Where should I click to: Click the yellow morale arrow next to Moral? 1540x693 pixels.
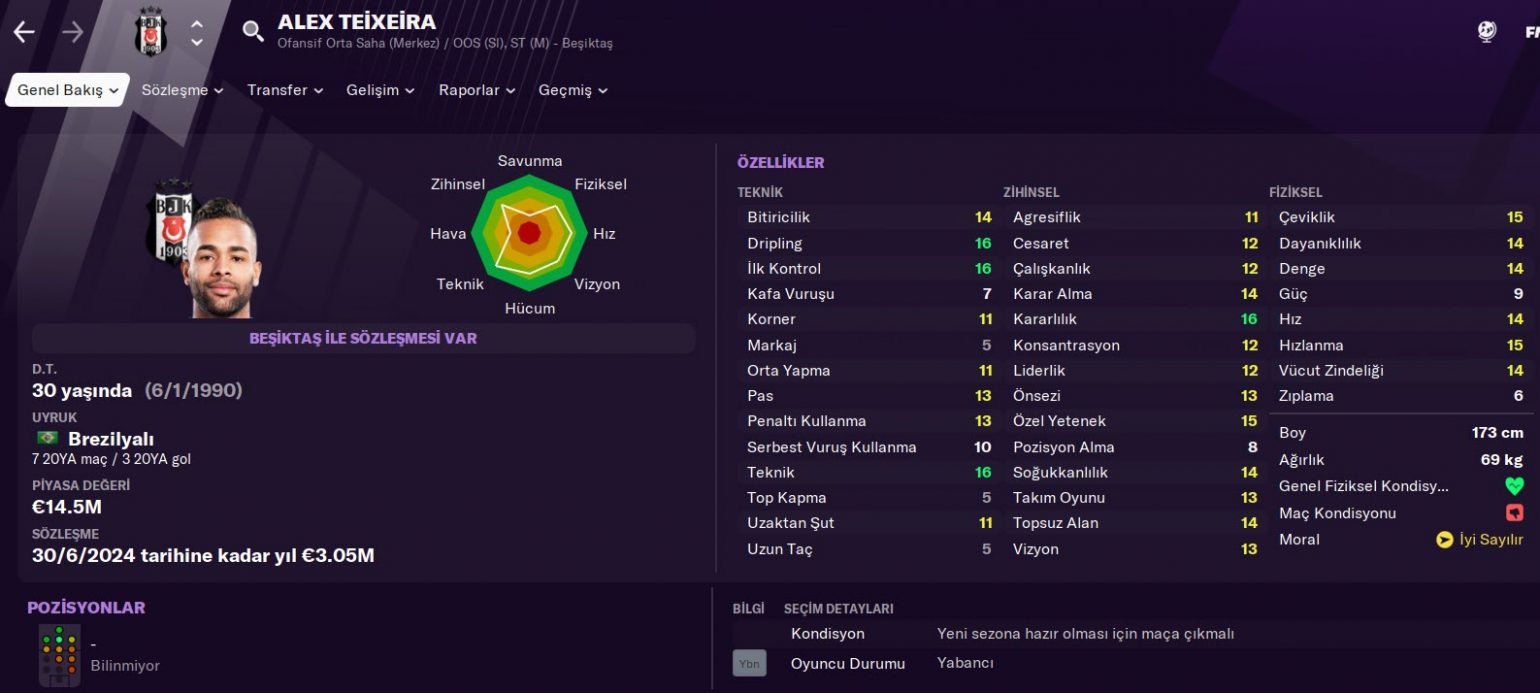1443,540
